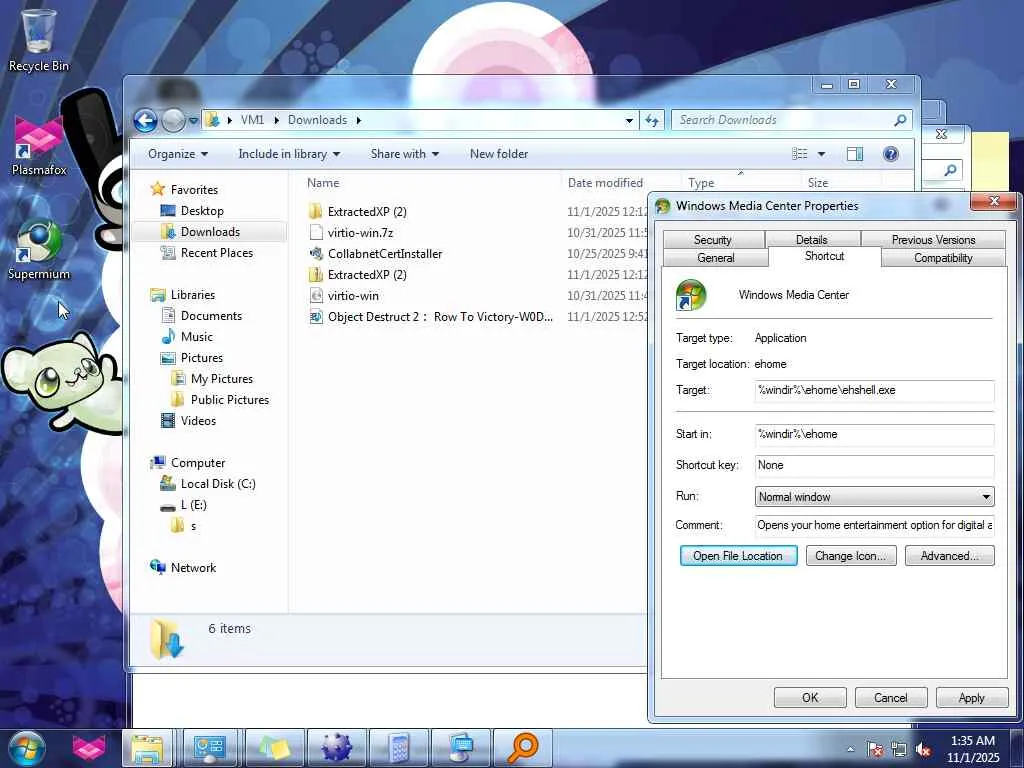Select Network in the navigation pane
The width and height of the screenshot is (1024, 768).
(x=193, y=568)
